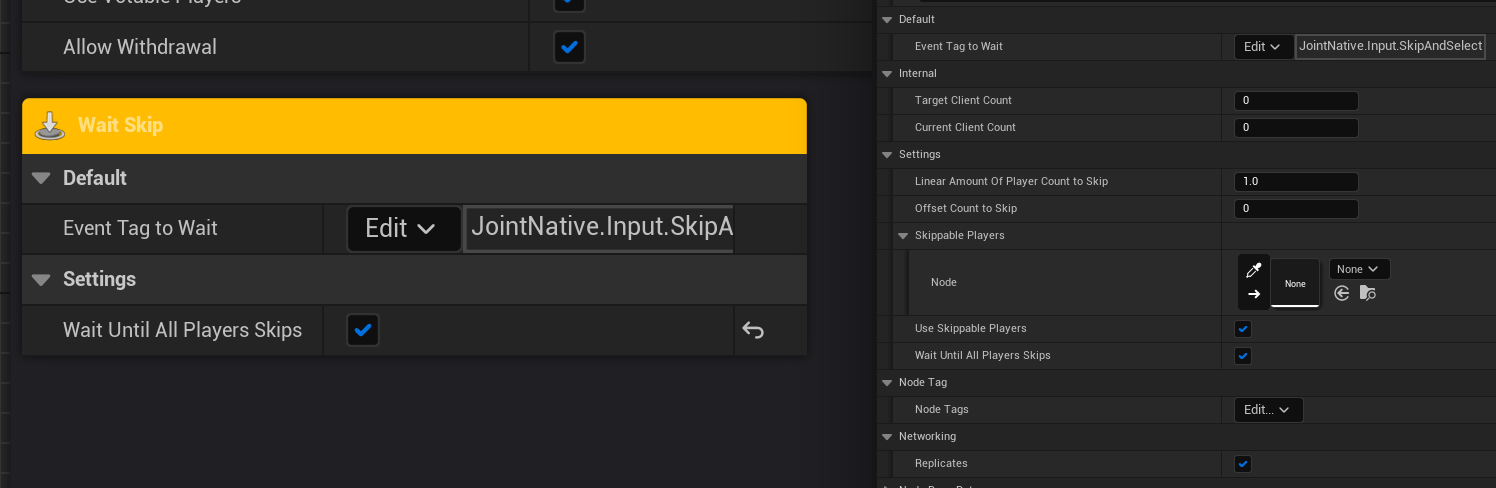The width and height of the screenshot is (1496, 488).
Task: Reset Wait Until All Players Skips to default
Action: pos(753,330)
